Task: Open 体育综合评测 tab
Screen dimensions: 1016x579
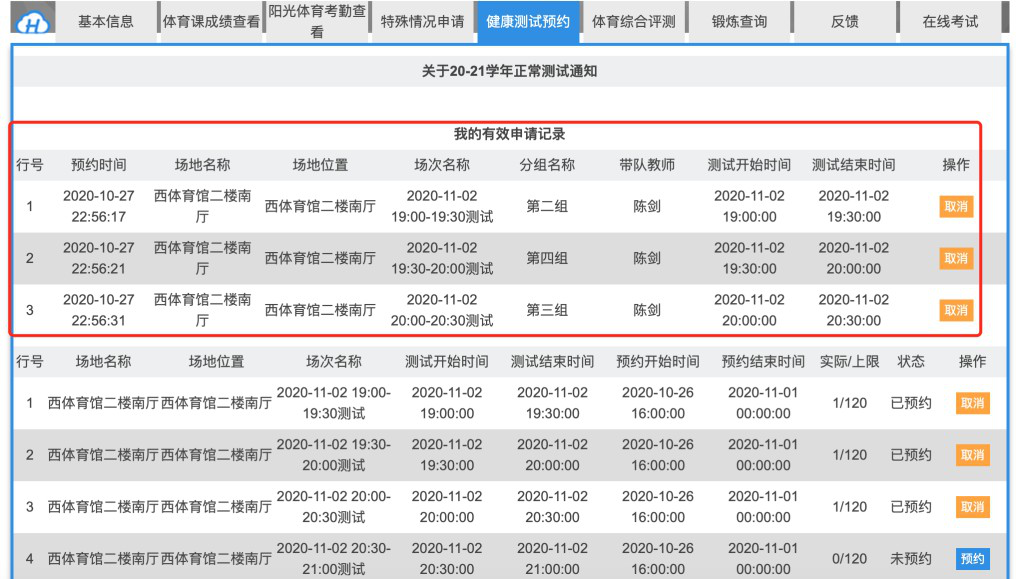Action: 633,22
